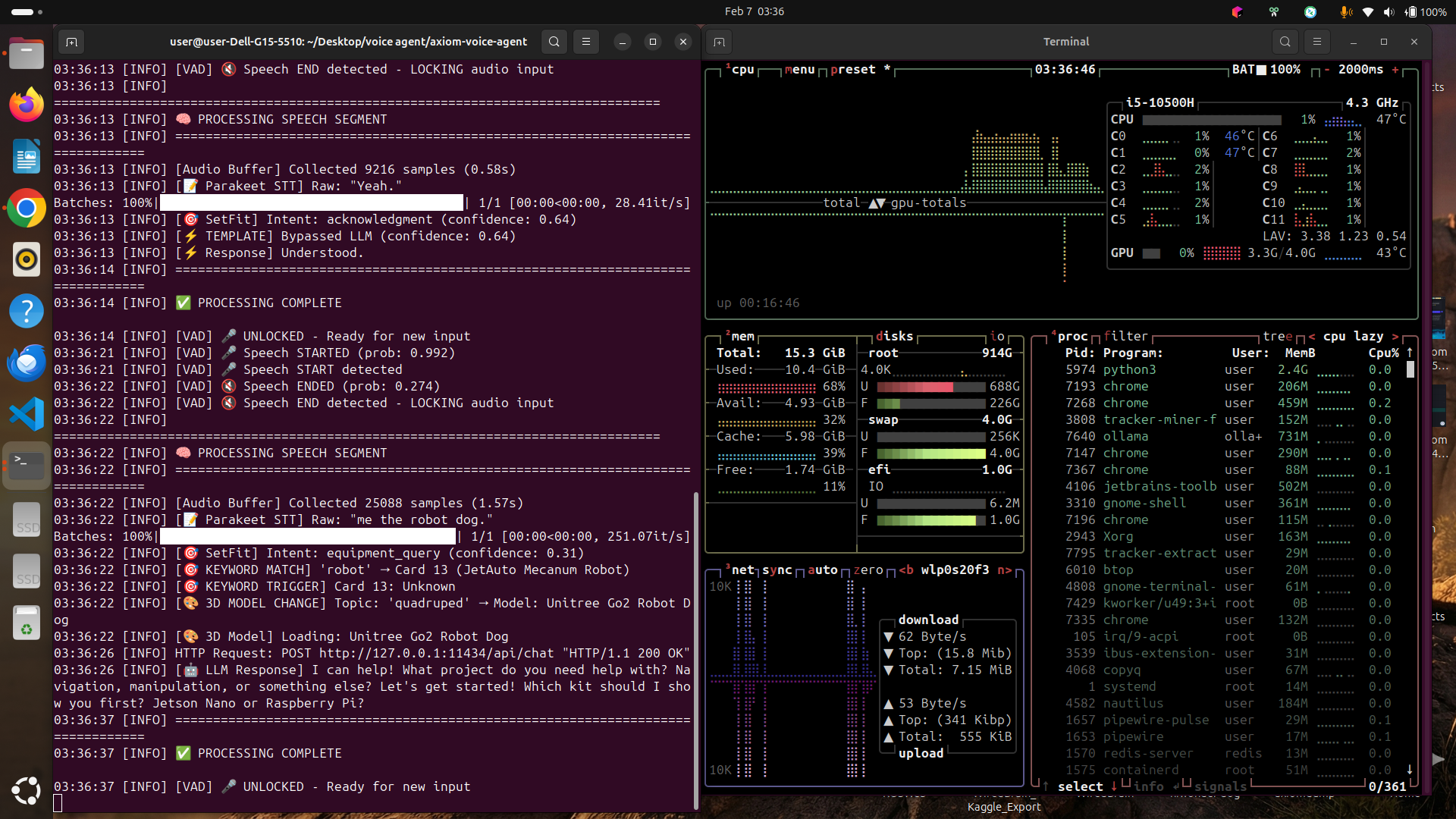Click the cpu box label in btop

click(x=739, y=69)
